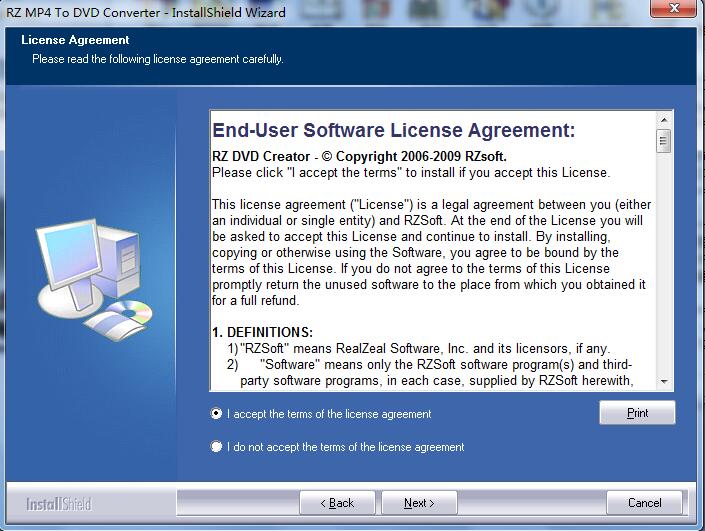Click the Print button

point(637,413)
